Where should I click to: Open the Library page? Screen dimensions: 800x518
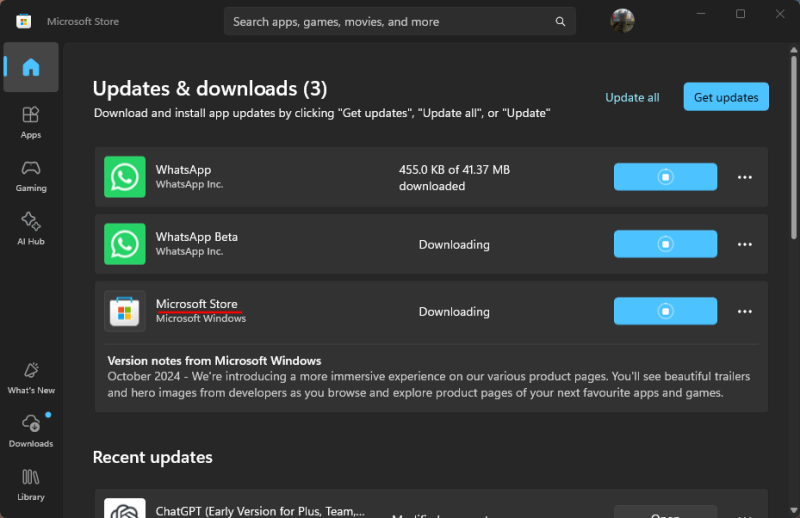coord(31,483)
